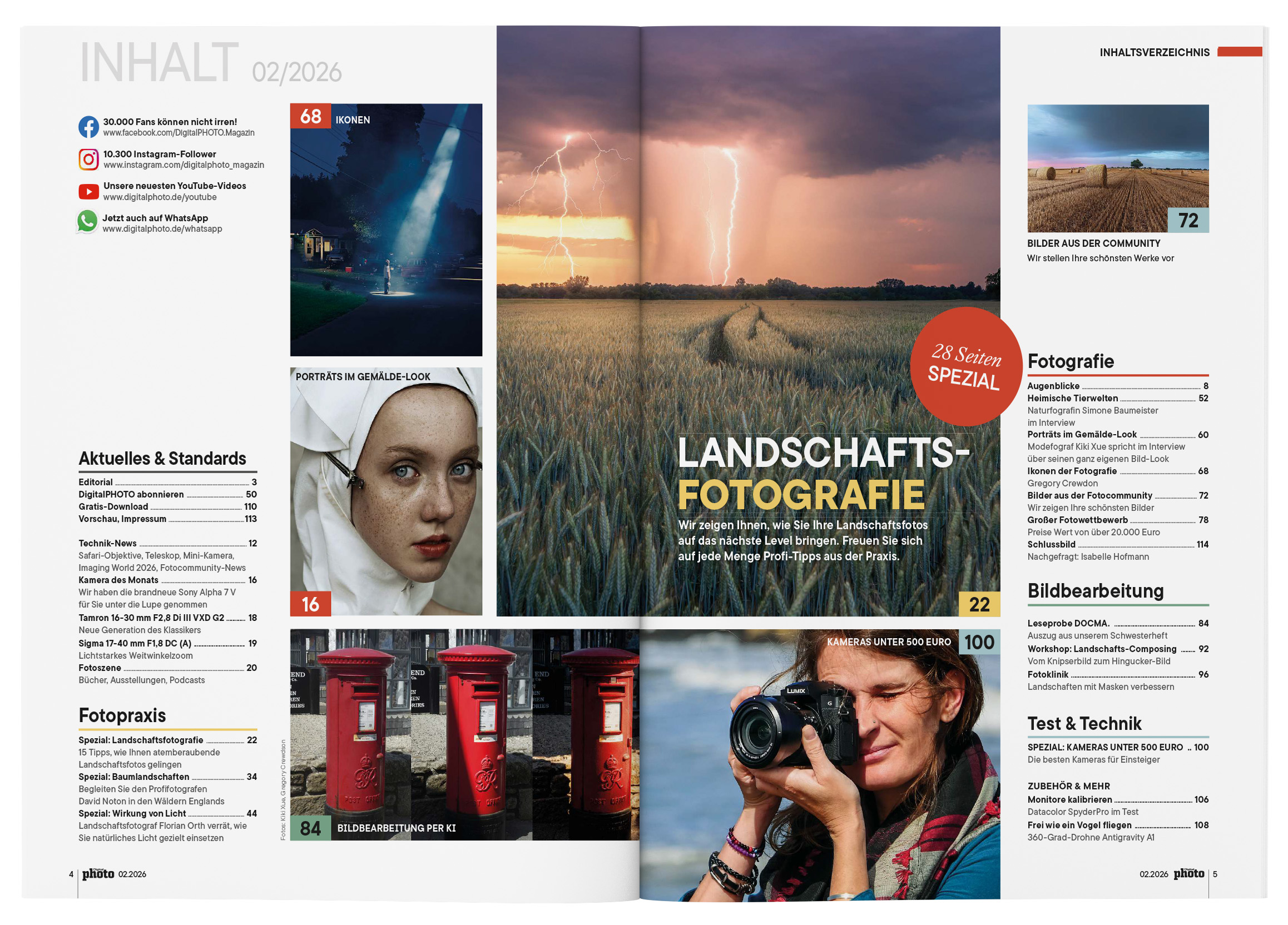Click the Instagram logo icon

(88, 160)
